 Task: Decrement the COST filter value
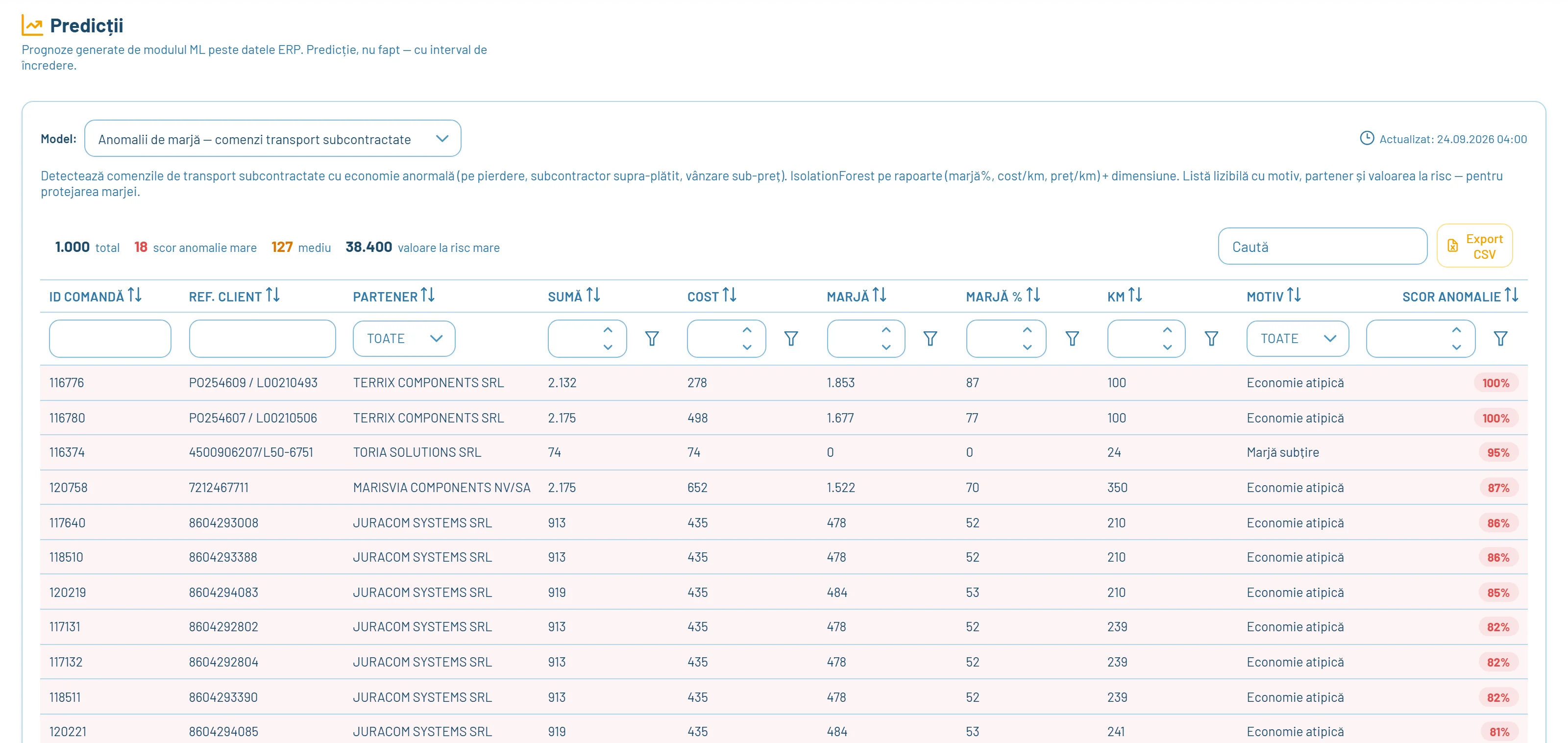pyautogui.click(x=747, y=347)
